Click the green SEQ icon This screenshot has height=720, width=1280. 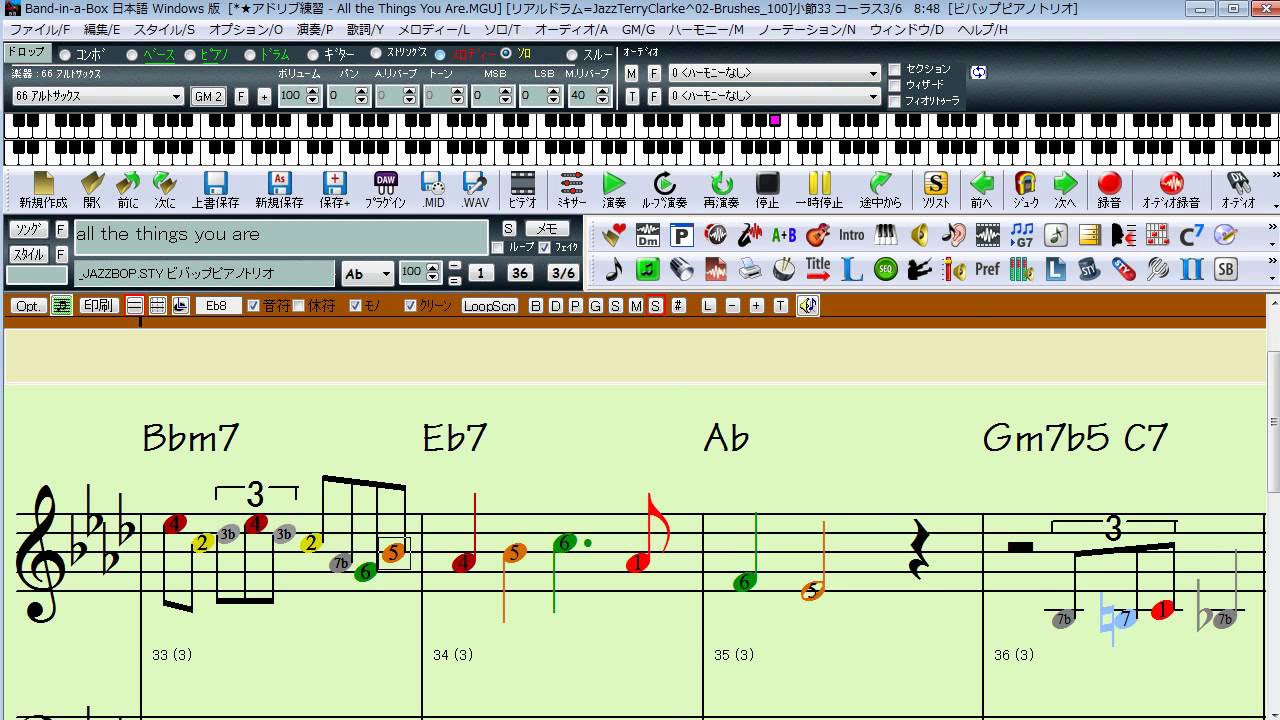[886, 269]
